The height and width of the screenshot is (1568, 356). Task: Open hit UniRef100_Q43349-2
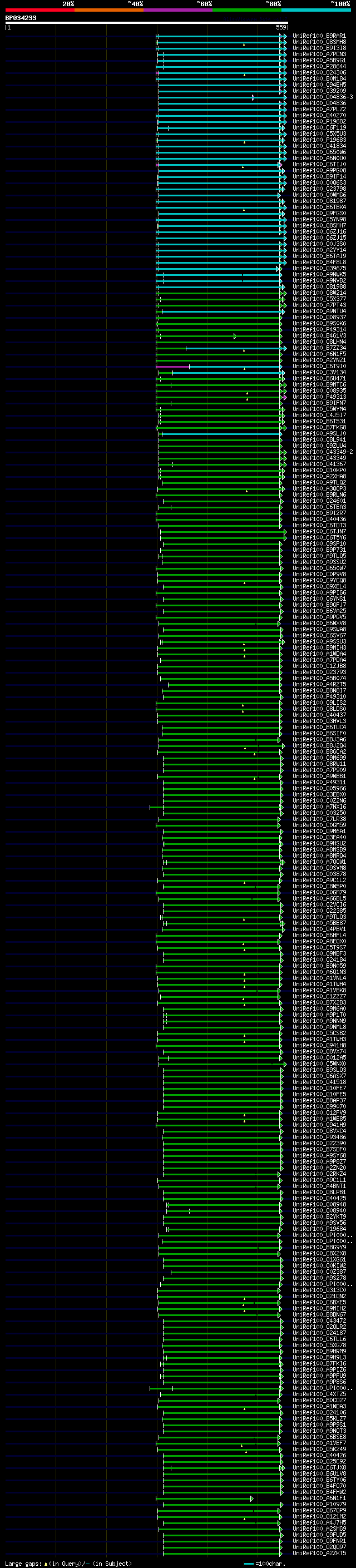[323, 452]
